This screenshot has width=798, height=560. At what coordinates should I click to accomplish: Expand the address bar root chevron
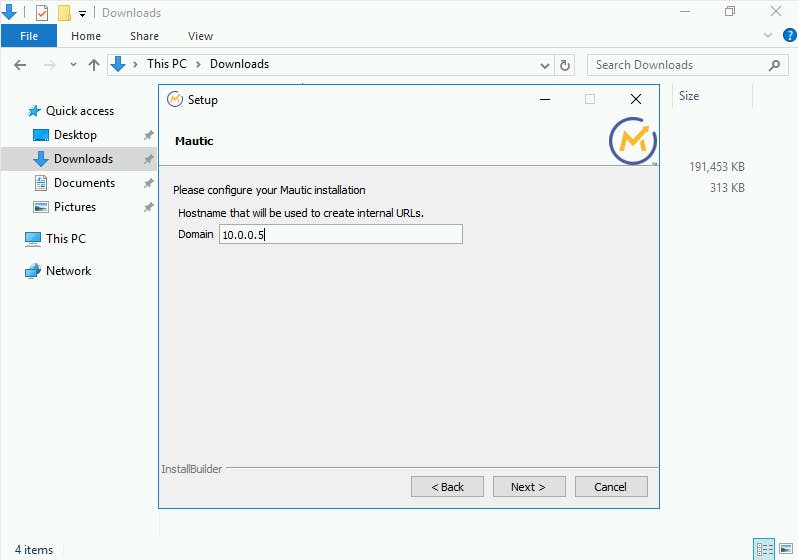135,64
